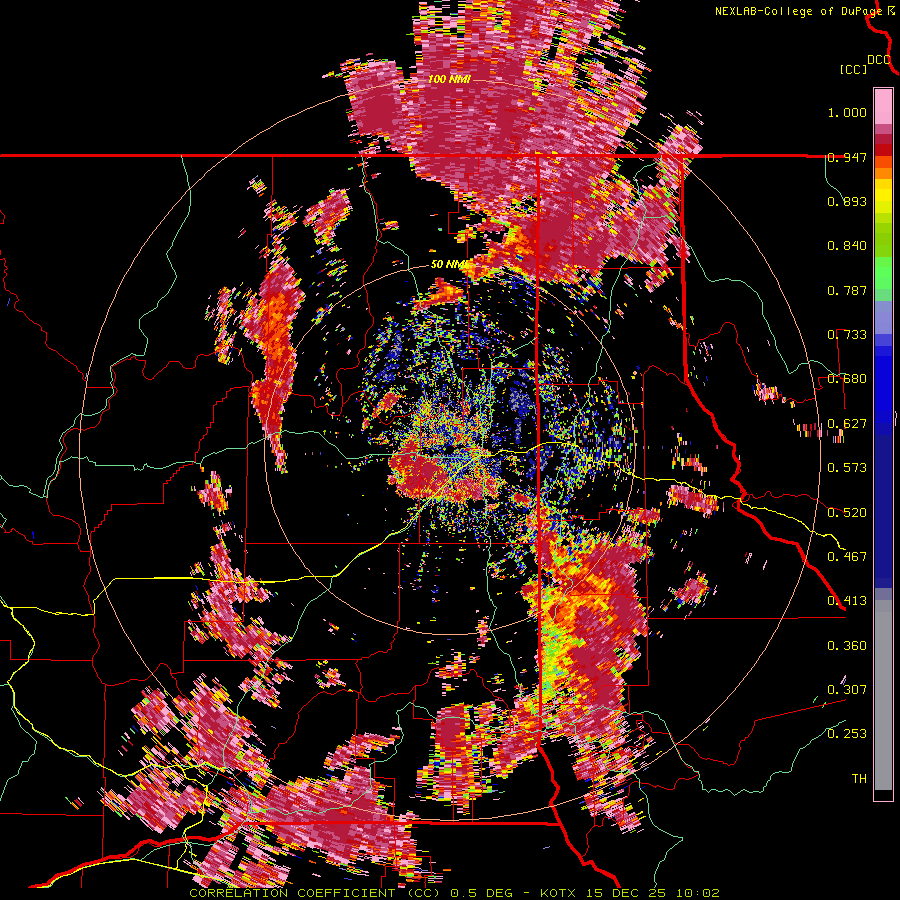Select the 0.307 scale value
Image resolution: width=900 pixels, height=900 pixels.
tap(847, 689)
